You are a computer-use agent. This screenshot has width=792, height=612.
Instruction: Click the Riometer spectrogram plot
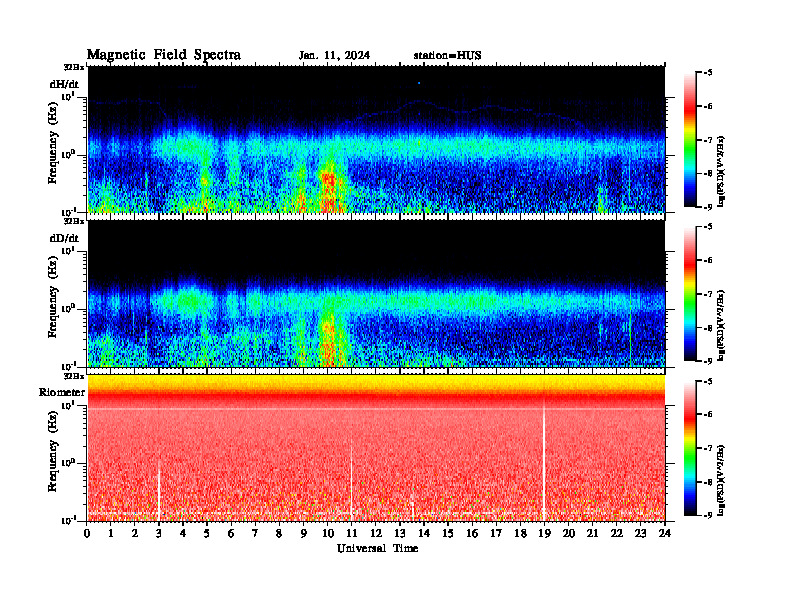(376, 448)
